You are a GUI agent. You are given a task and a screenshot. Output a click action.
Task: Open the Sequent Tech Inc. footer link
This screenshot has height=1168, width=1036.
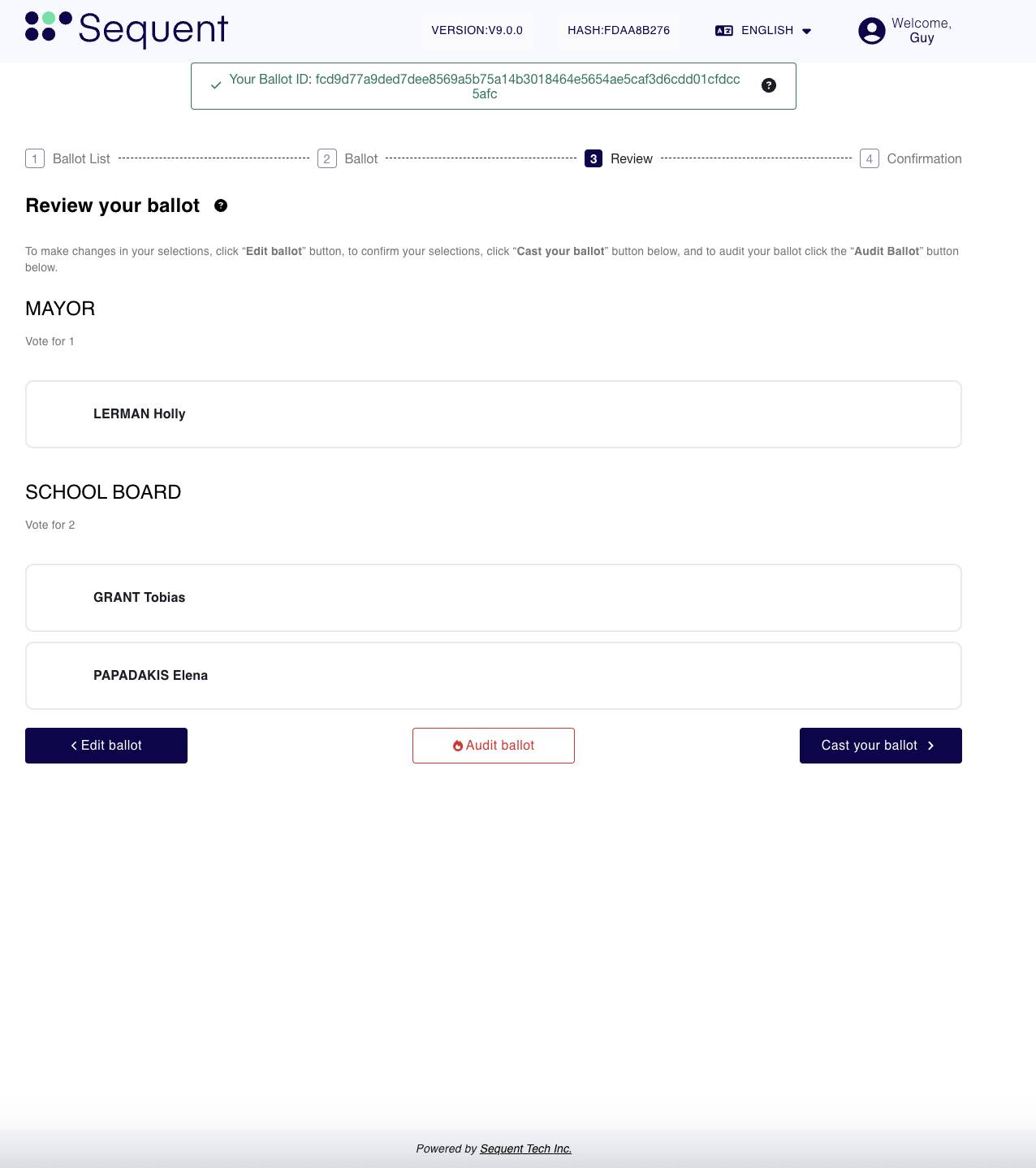click(x=525, y=1149)
